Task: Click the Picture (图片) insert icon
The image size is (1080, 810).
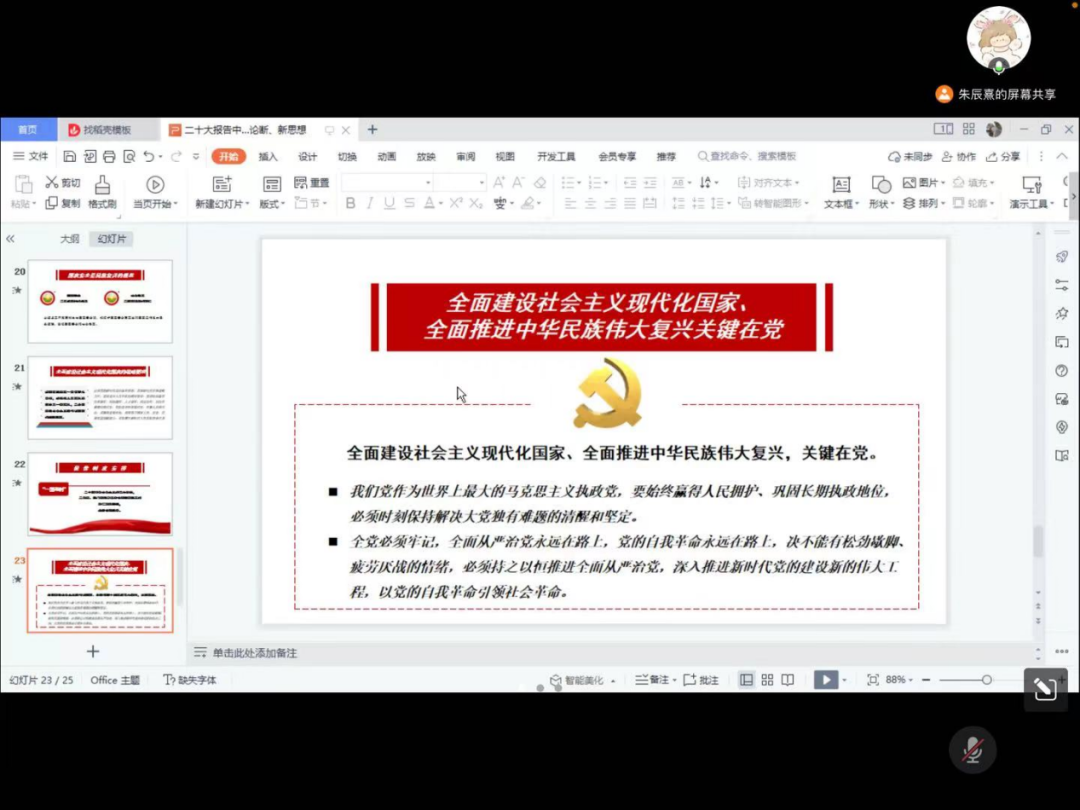Action: pyautogui.click(x=909, y=183)
